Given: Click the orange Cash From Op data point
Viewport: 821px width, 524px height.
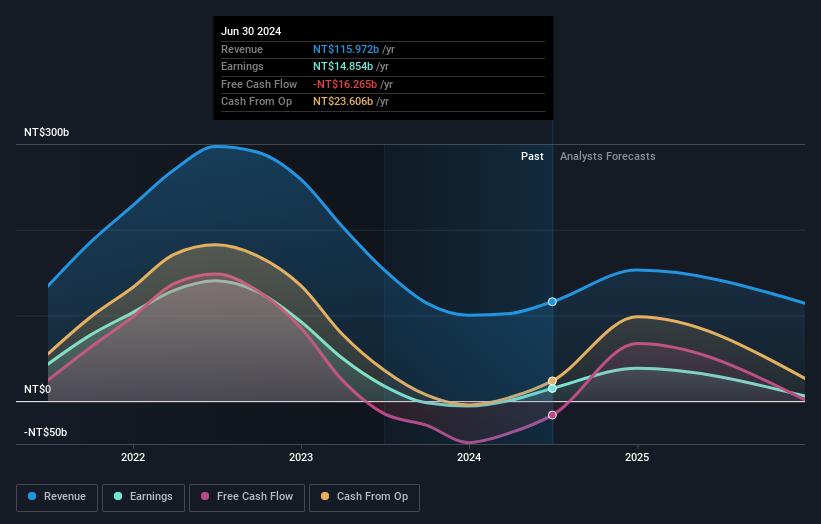Looking at the screenshot, I should pyautogui.click(x=552, y=381).
